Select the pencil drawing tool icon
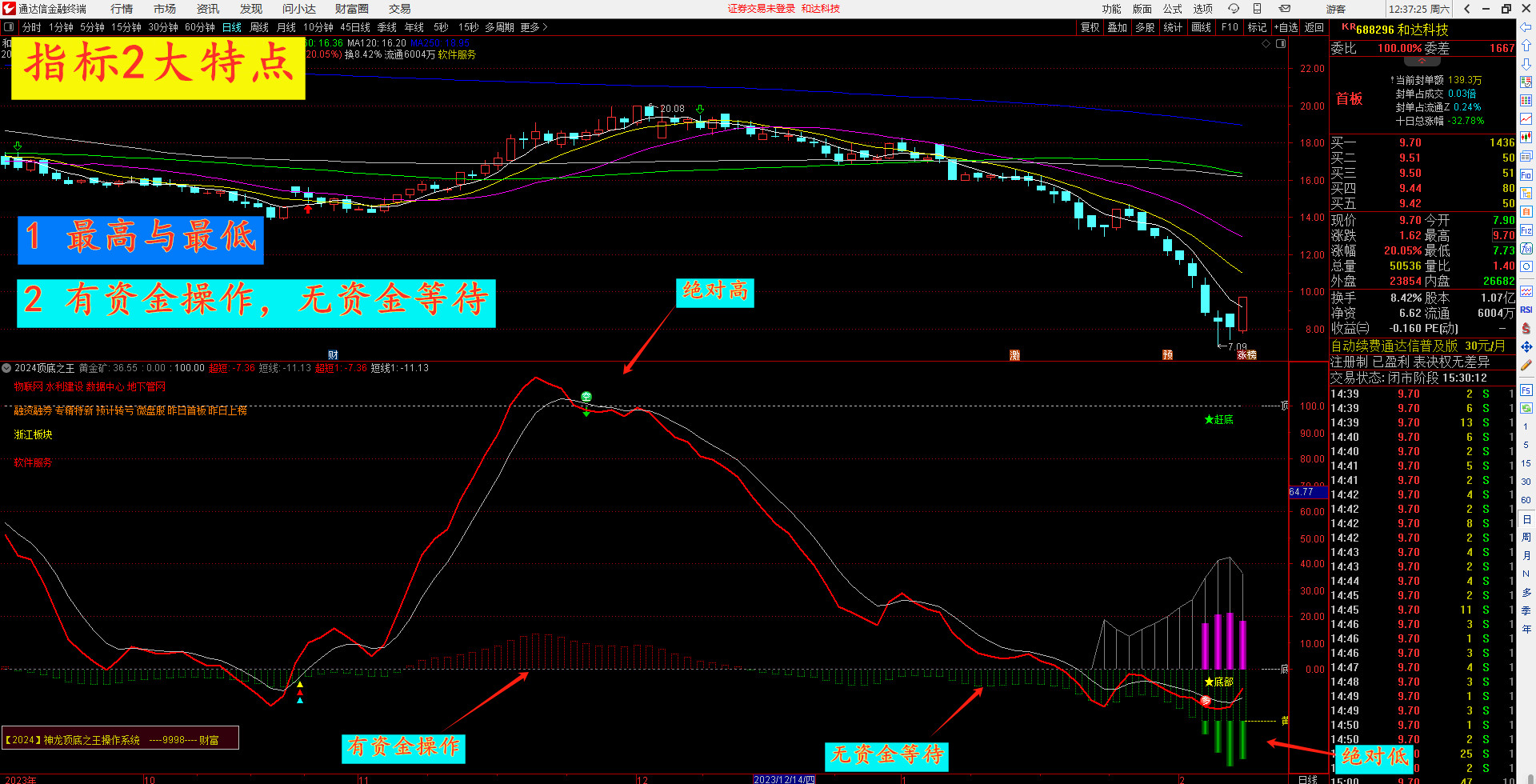Screen dimensions: 1536x784 pyautogui.click(x=1526, y=365)
